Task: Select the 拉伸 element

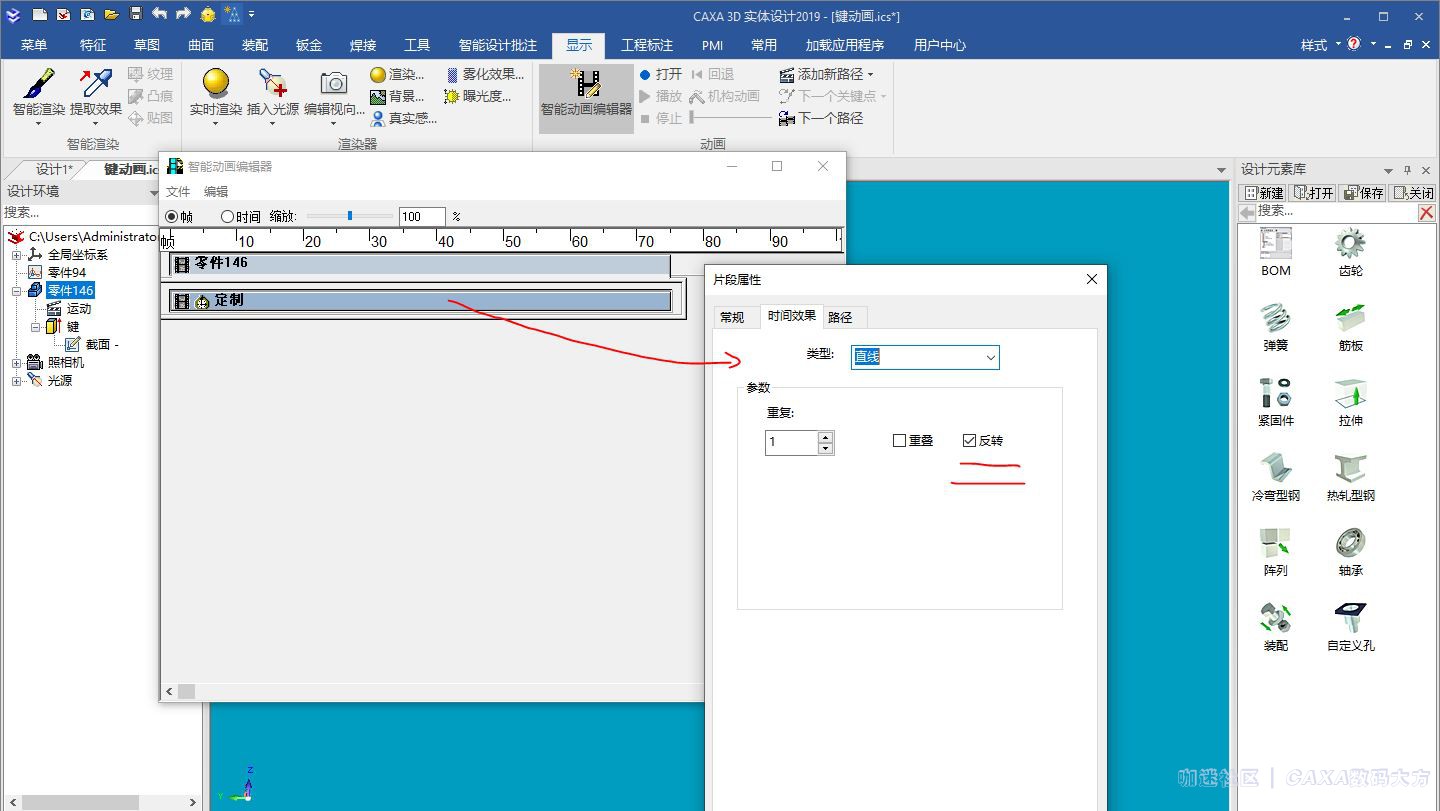Action: 1350,402
